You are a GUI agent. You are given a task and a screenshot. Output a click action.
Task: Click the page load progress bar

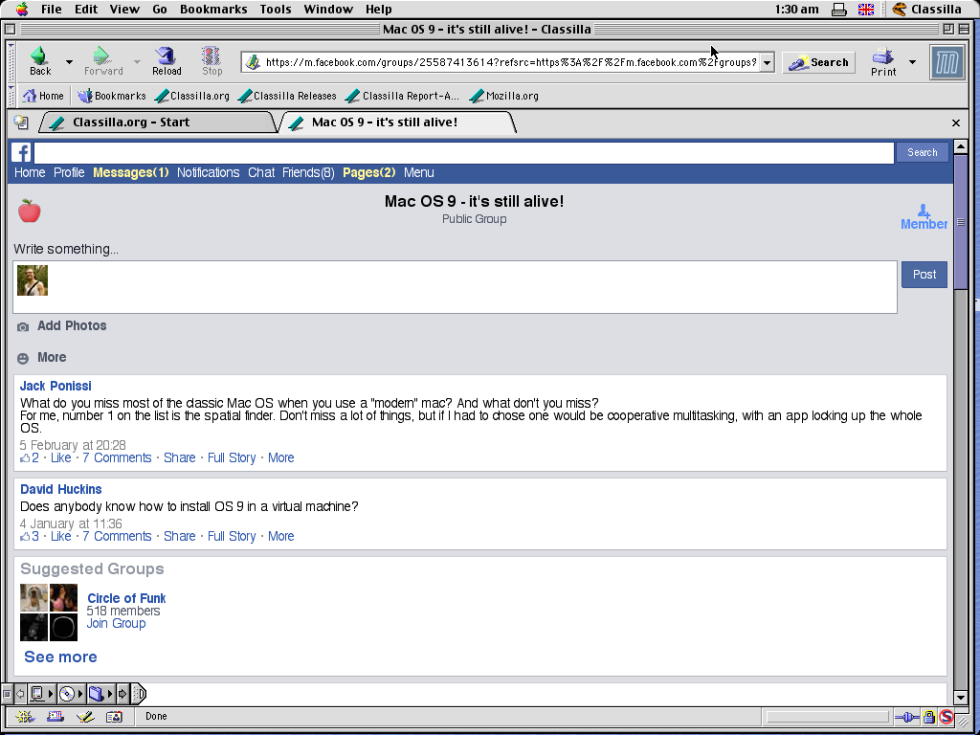click(x=826, y=716)
